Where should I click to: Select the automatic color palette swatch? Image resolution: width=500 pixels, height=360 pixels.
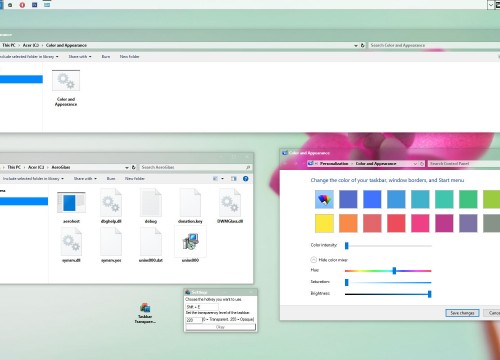click(324, 199)
